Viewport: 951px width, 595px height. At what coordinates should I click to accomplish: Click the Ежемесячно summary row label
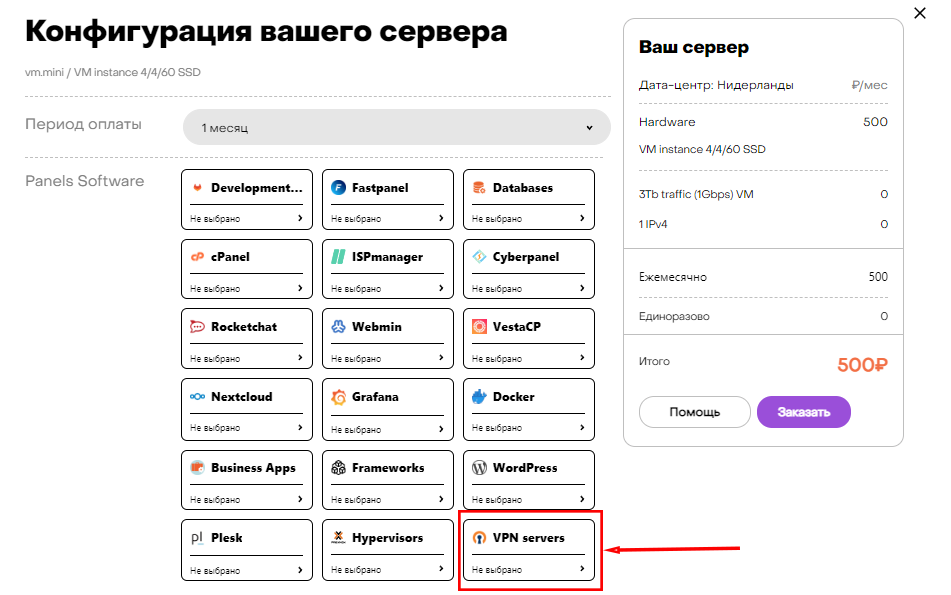673,277
